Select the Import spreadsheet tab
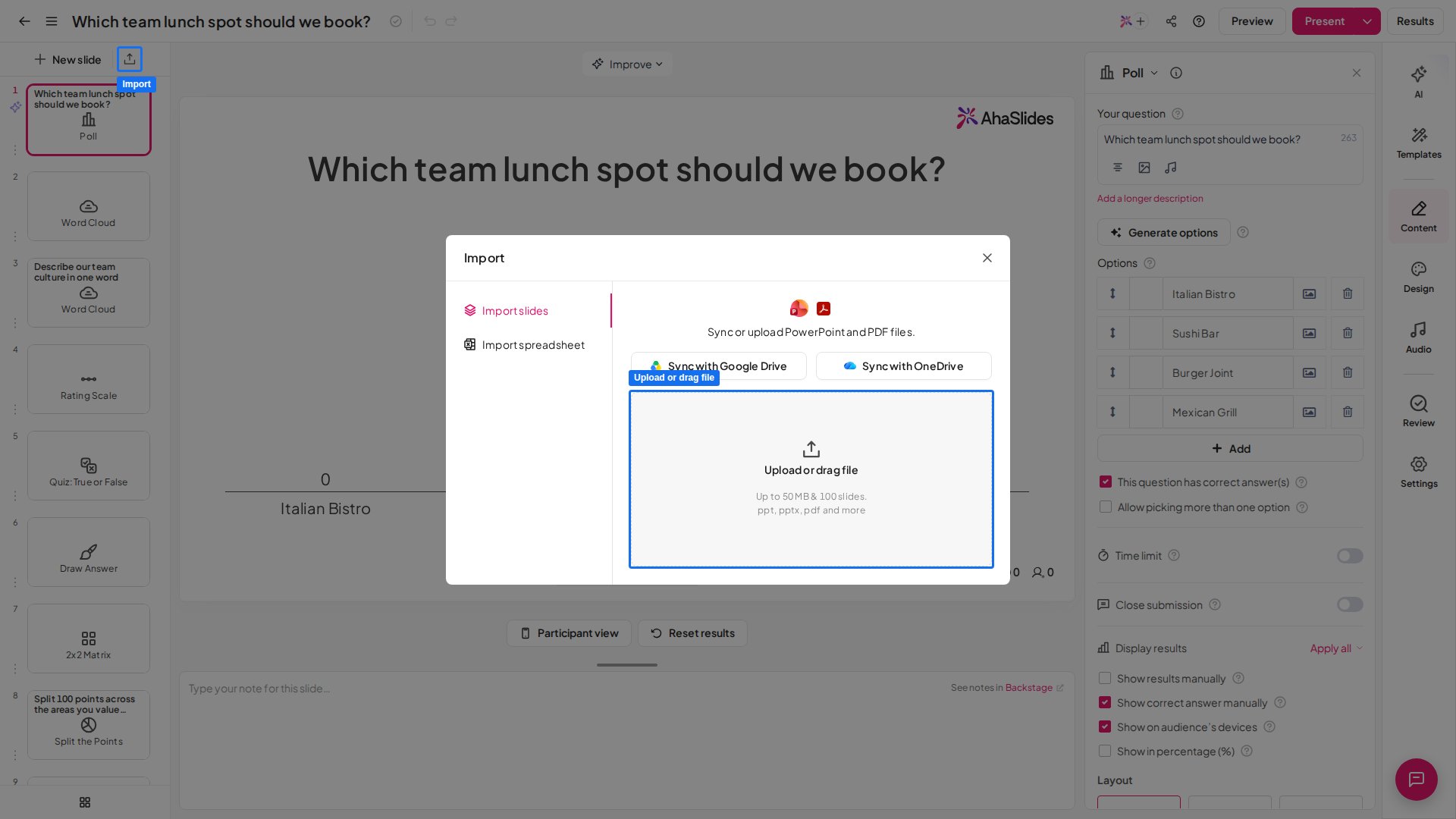This screenshot has height=819, width=1456. click(x=529, y=344)
